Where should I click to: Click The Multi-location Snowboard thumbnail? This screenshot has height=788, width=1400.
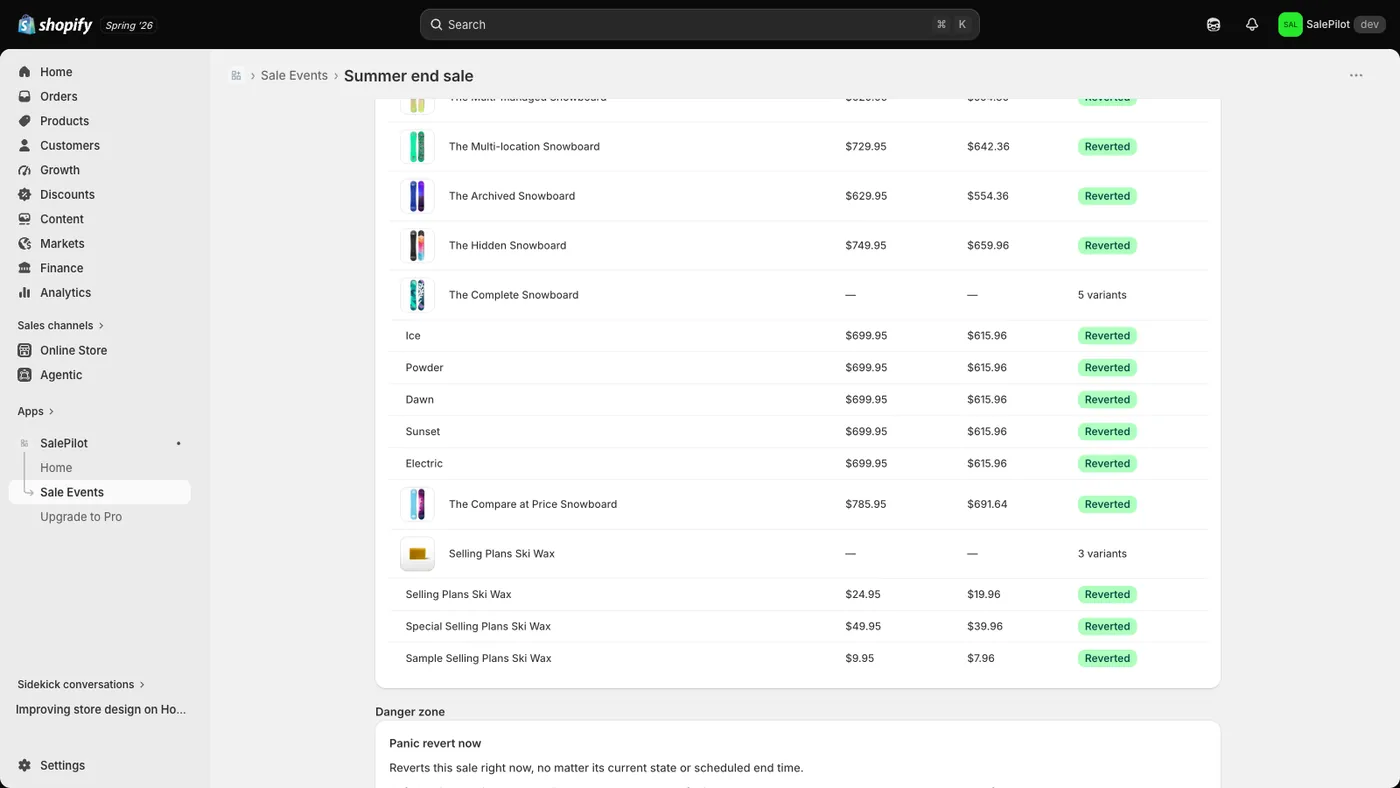pyautogui.click(x=417, y=147)
